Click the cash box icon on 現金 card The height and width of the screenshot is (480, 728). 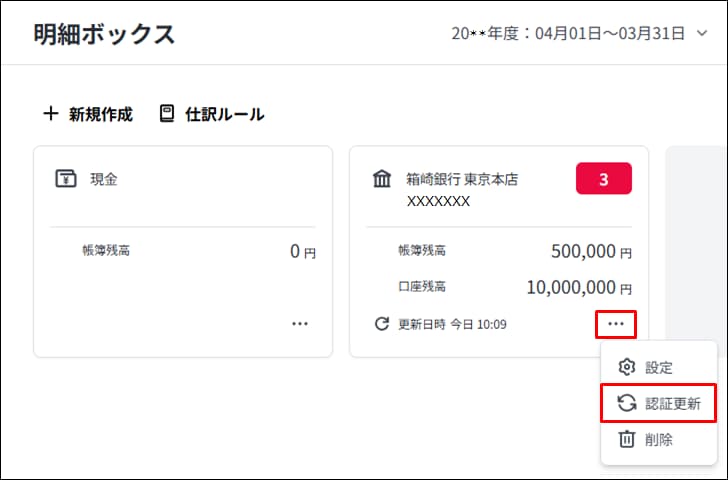click(66, 179)
